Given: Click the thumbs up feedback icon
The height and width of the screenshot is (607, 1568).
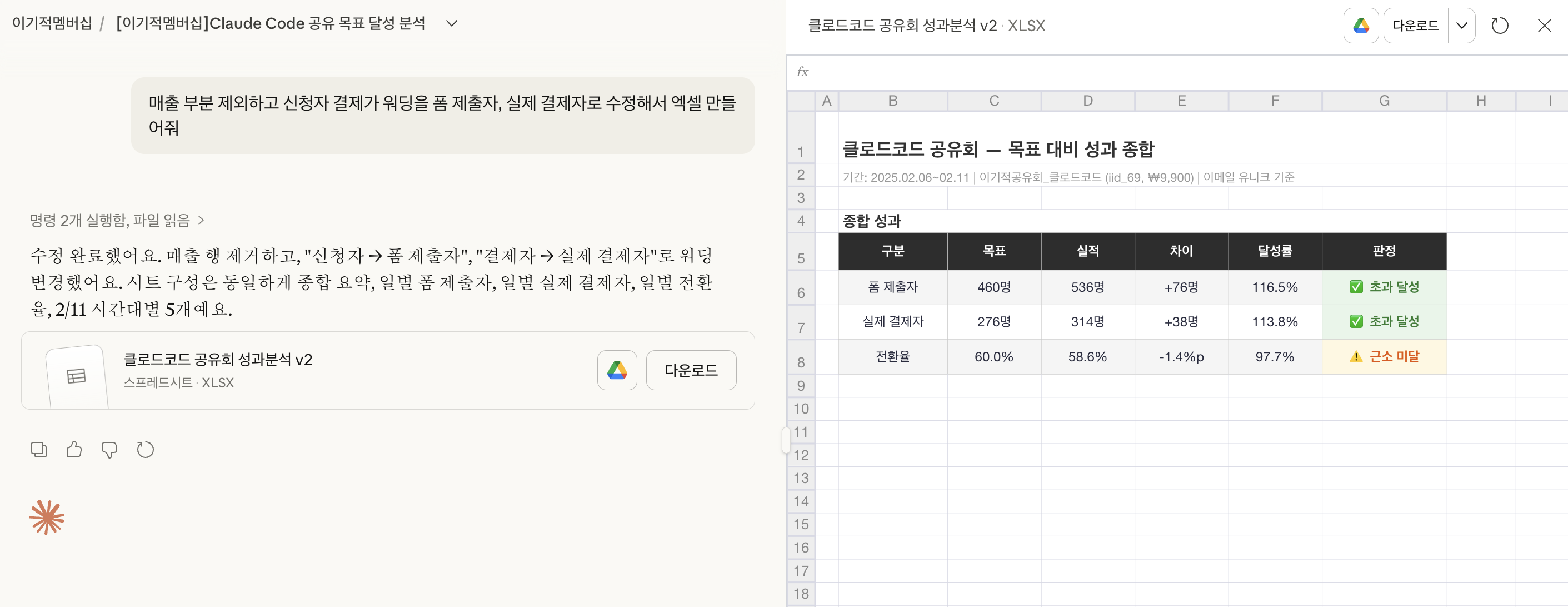Looking at the screenshot, I should point(74,449).
